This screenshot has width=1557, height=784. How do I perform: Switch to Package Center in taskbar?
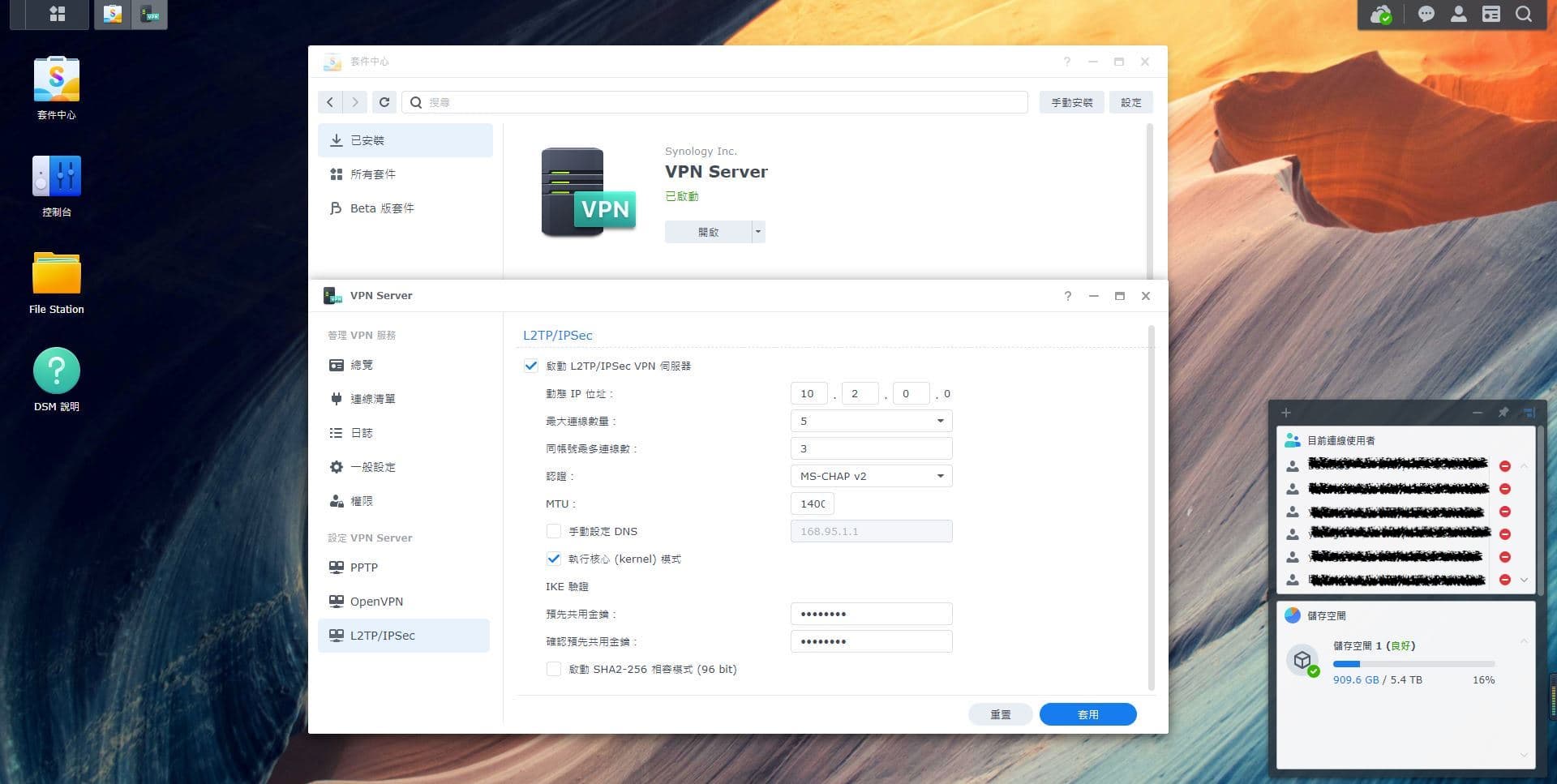tap(113, 14)
